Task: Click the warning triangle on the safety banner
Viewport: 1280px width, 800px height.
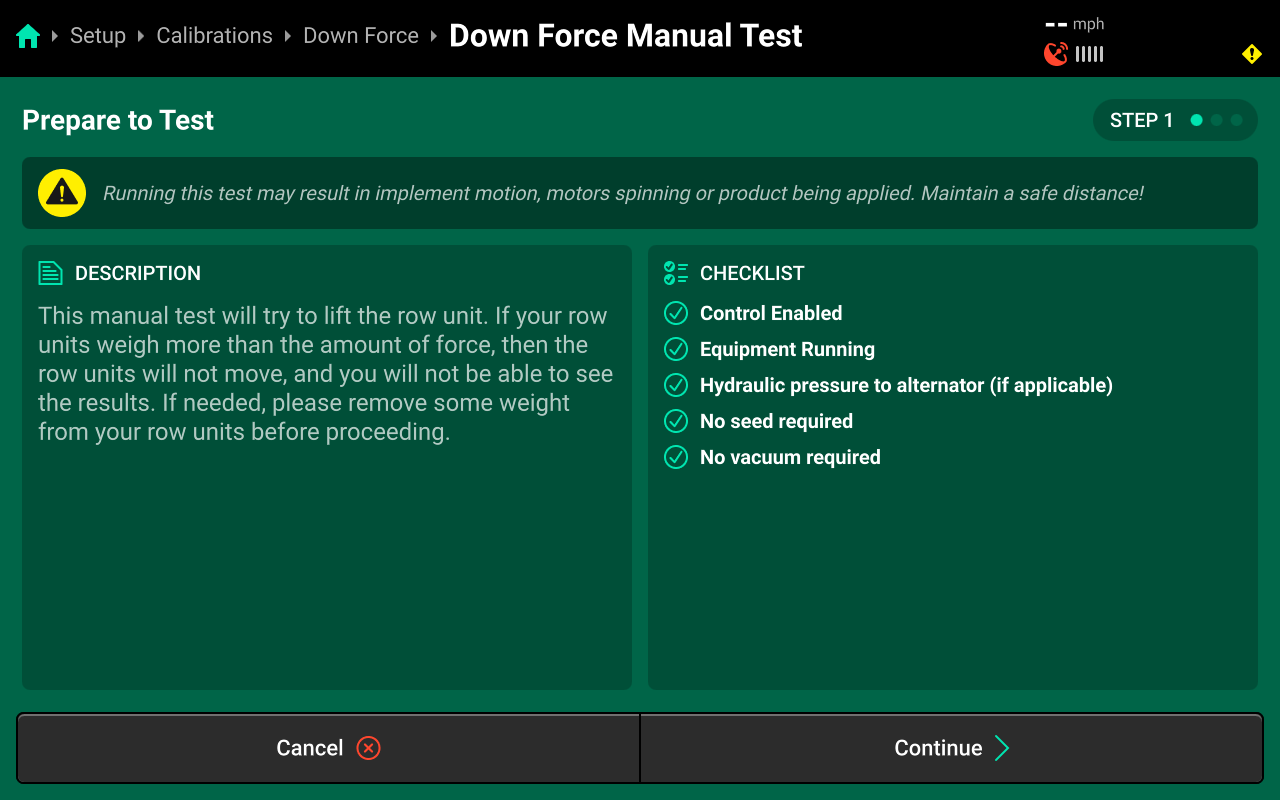Action: 61,192
